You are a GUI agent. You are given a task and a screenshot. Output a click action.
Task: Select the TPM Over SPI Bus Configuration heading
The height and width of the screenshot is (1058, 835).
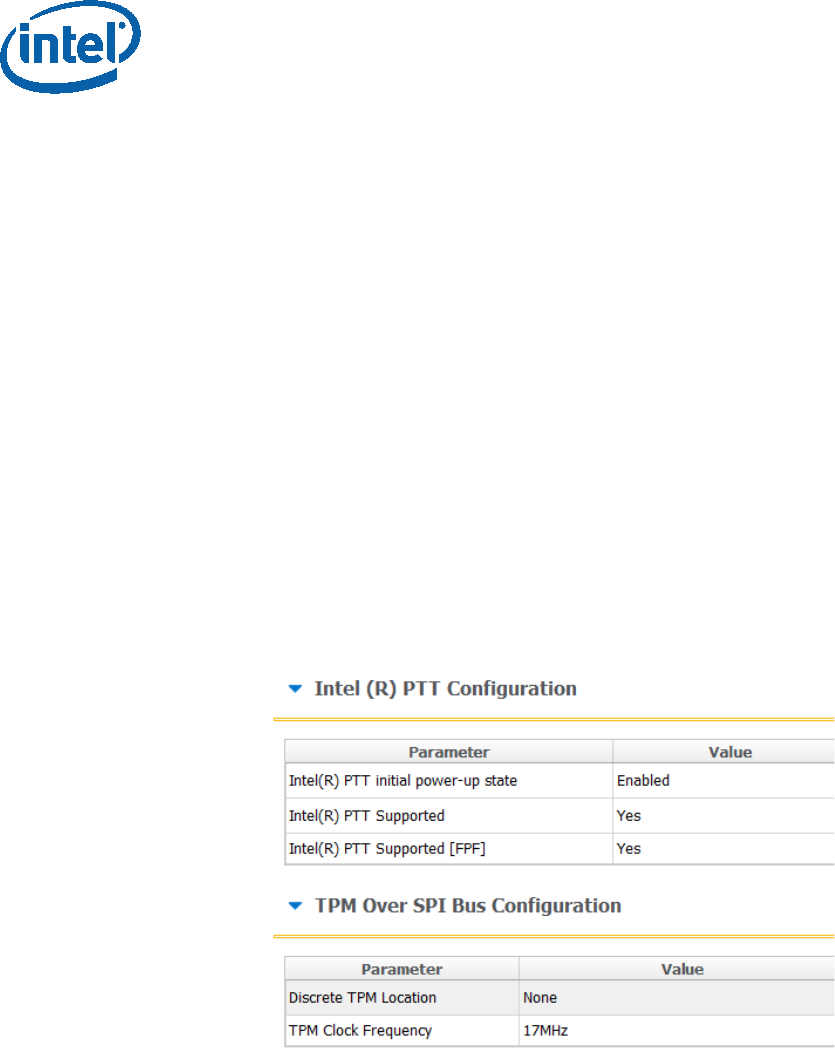pos(468,906)
